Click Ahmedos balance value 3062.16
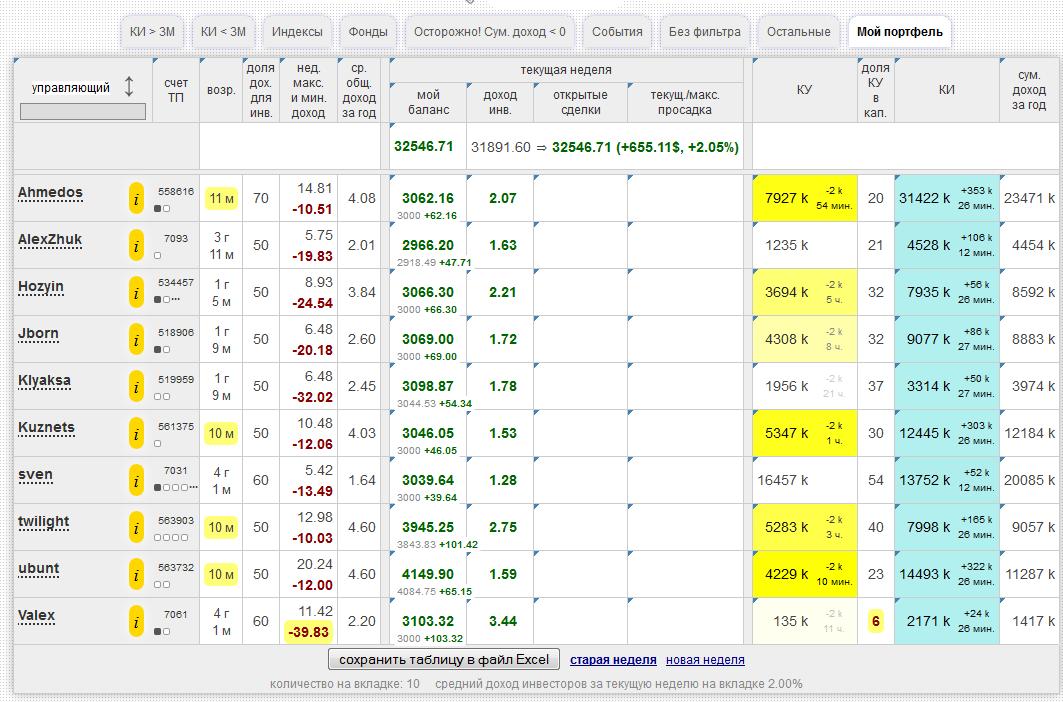Viewport: 1063px width, 702px height. click(428, 198)
